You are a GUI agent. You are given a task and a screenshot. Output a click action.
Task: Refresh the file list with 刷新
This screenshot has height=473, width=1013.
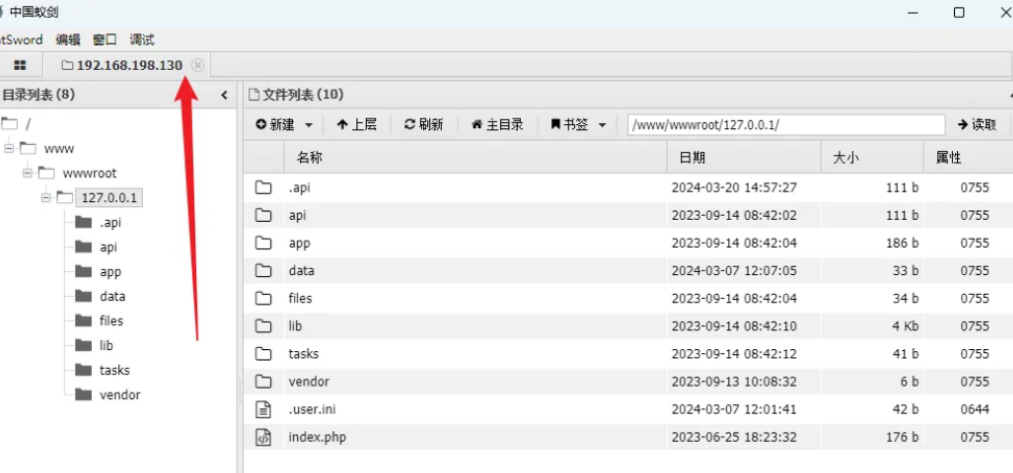[x=423, y=124]
